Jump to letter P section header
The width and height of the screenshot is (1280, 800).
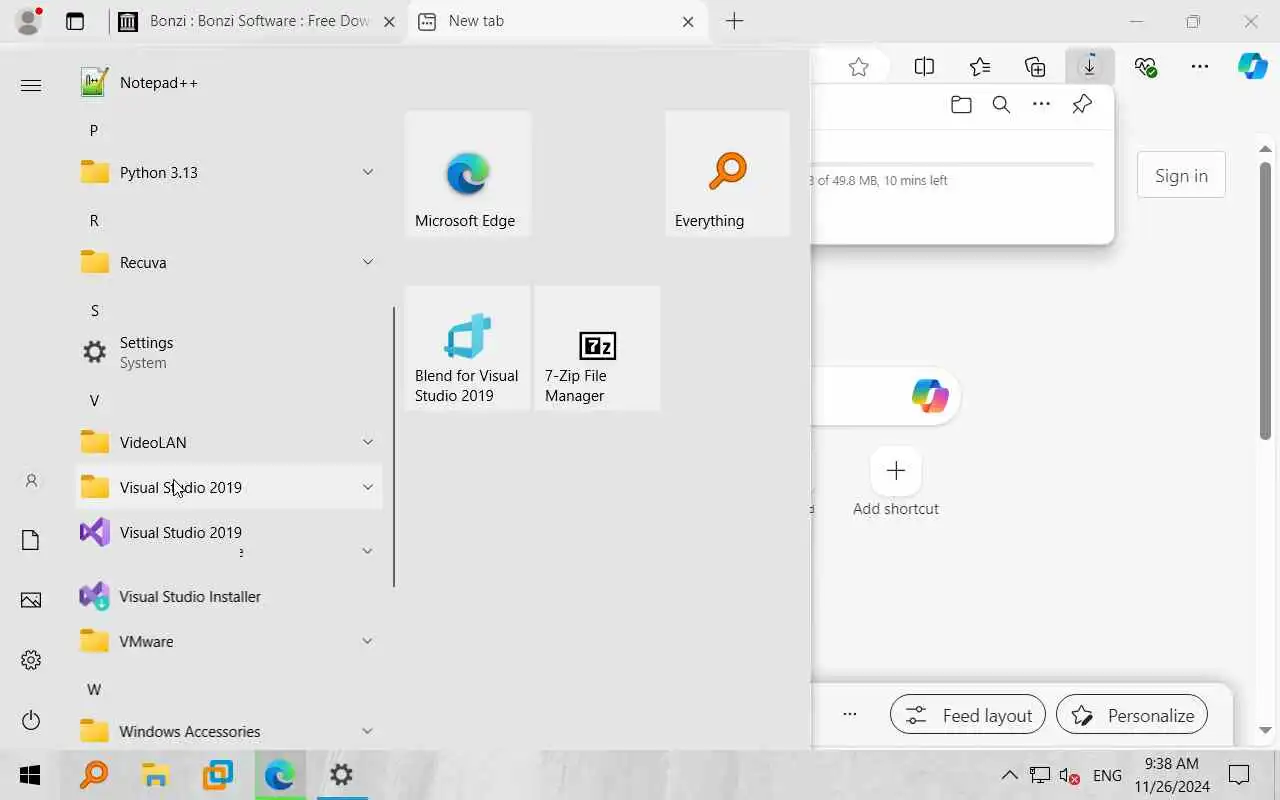pyautogui.click(x=94, y=130)
